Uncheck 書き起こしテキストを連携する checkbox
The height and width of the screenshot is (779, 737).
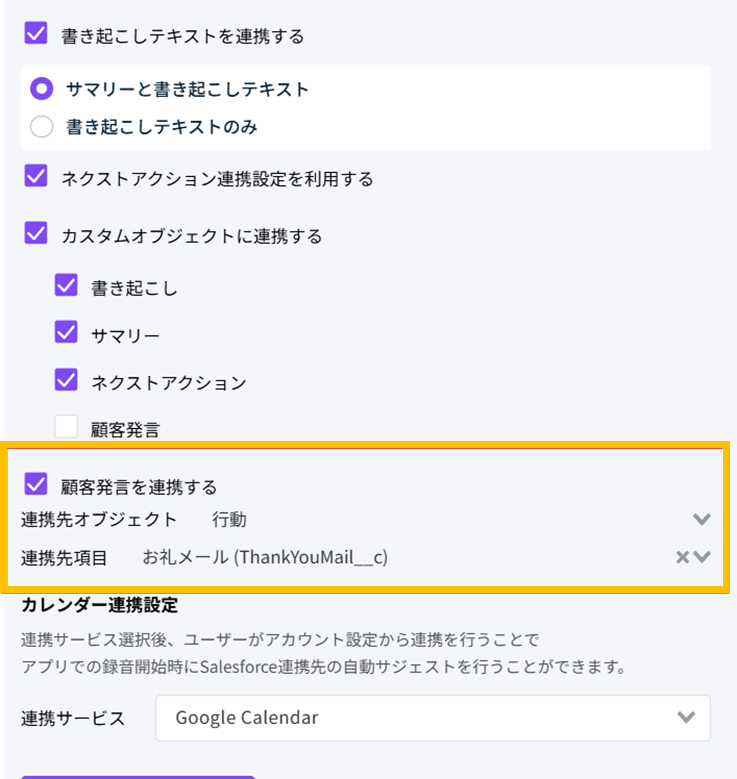click(x=36, y=33)
